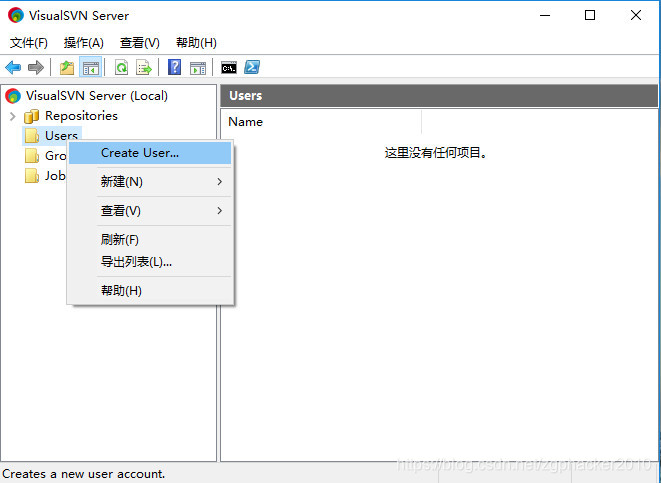Viewport: 661px width, 483px height.
Task: Choose 刷新(F) from context menu
Action: 150,239
